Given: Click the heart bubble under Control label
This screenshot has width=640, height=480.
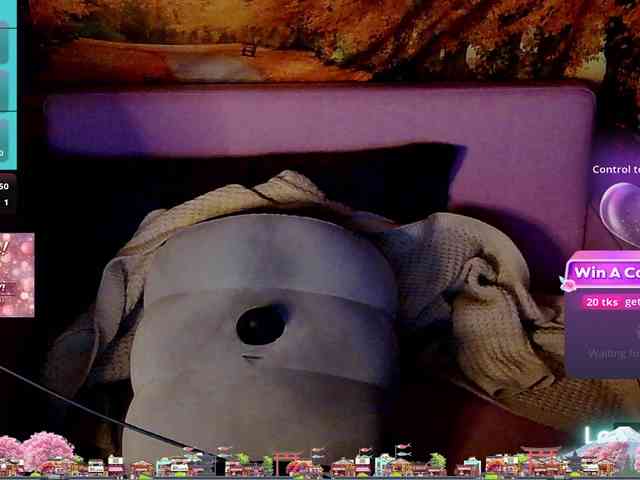Looking at the screenshot, I should point(622,211).
